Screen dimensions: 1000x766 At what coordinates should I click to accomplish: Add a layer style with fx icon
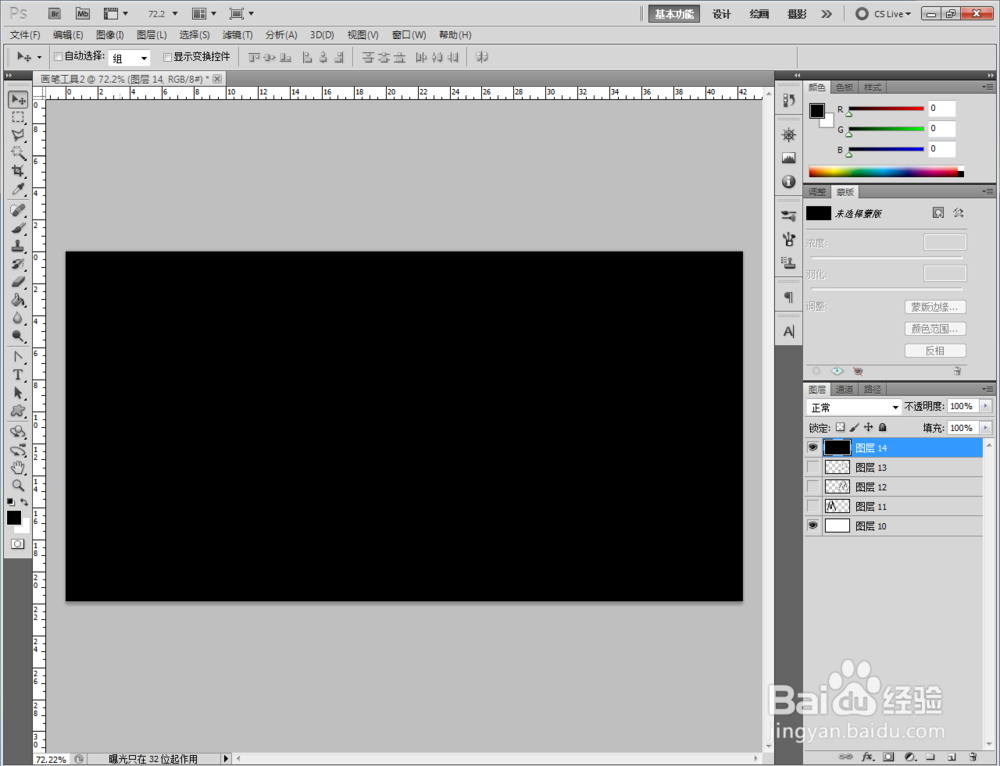click(867, 756)
